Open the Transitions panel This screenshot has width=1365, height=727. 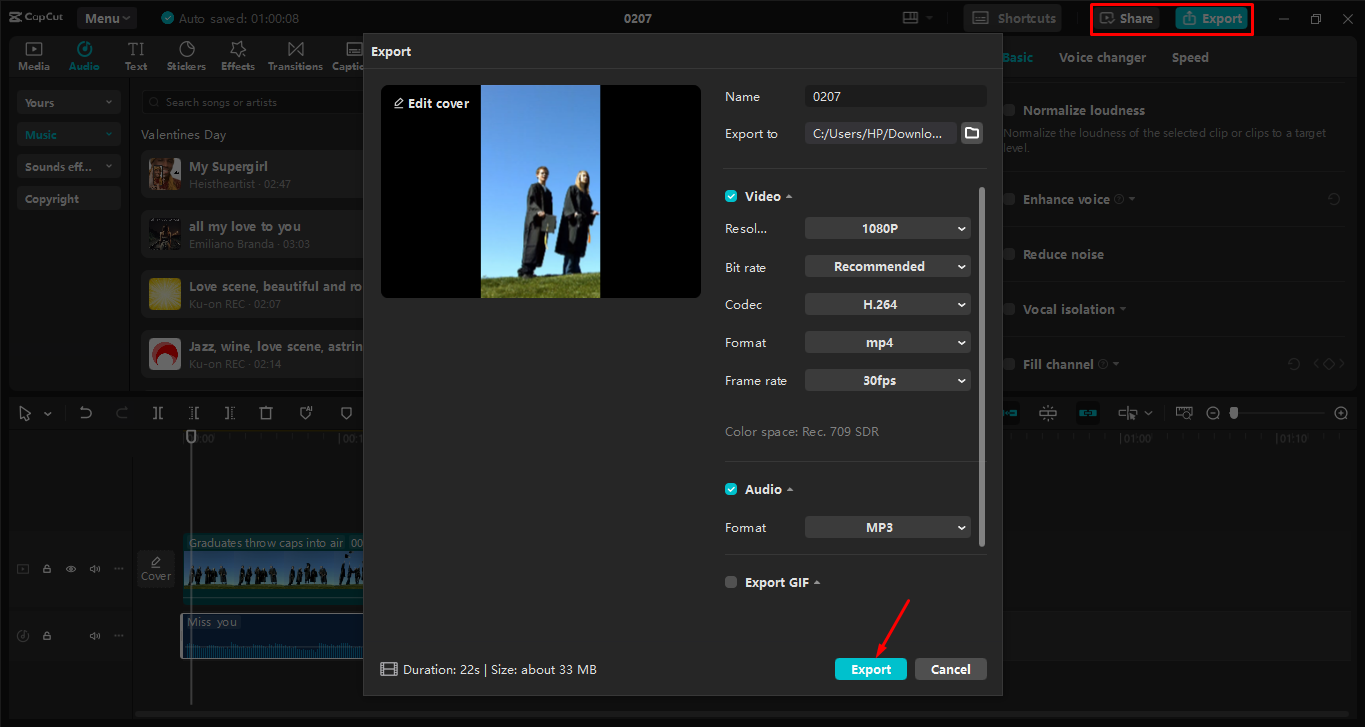click(295, 55)
